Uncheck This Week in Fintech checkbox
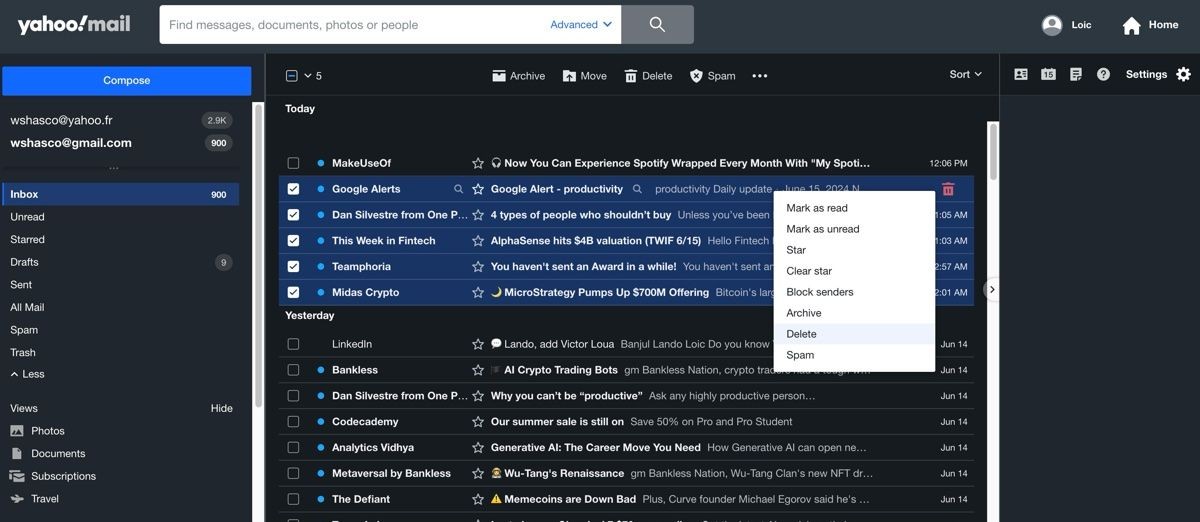This screenshot has width=1200, height=522. [x=293, y=241]
